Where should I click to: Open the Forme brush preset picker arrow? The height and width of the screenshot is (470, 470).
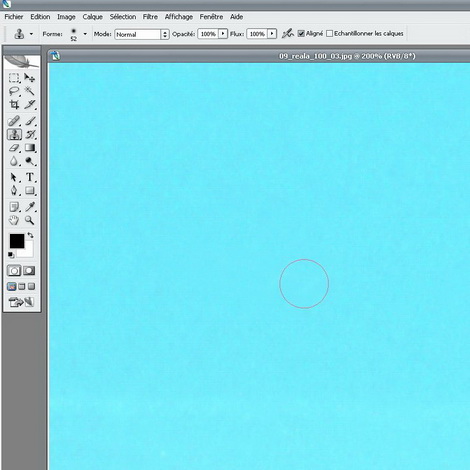85,34
